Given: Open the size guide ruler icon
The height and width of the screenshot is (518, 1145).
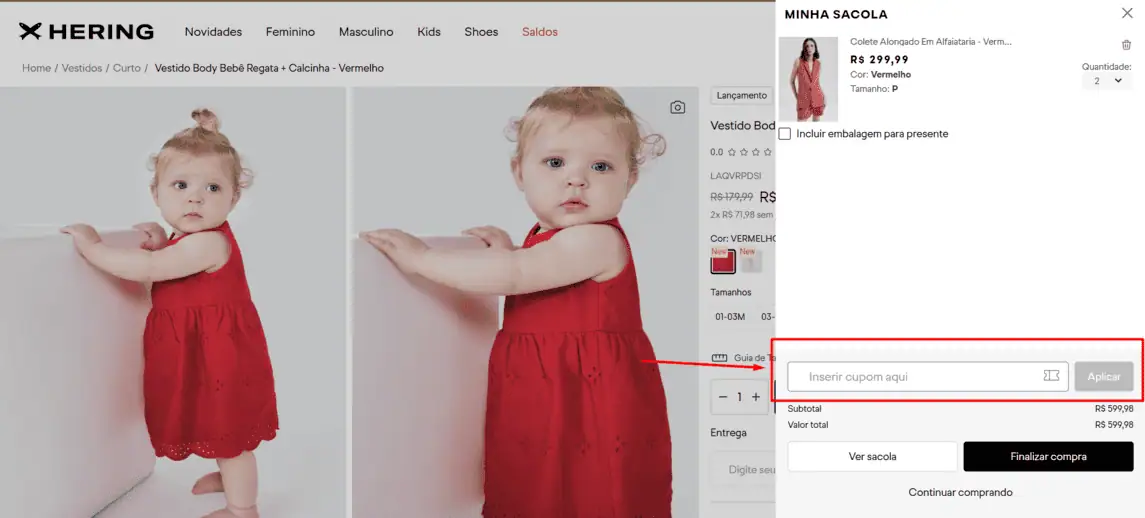Looking at the screenshot, I should (718, 358).
